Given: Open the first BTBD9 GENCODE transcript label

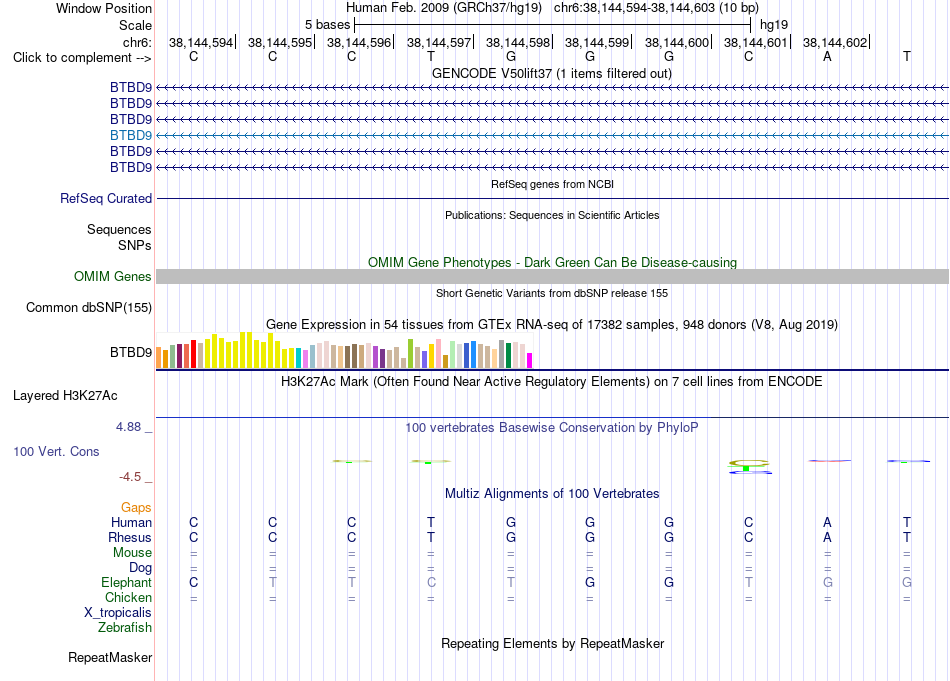Looking at the screenshot, I should click(131, 87).
